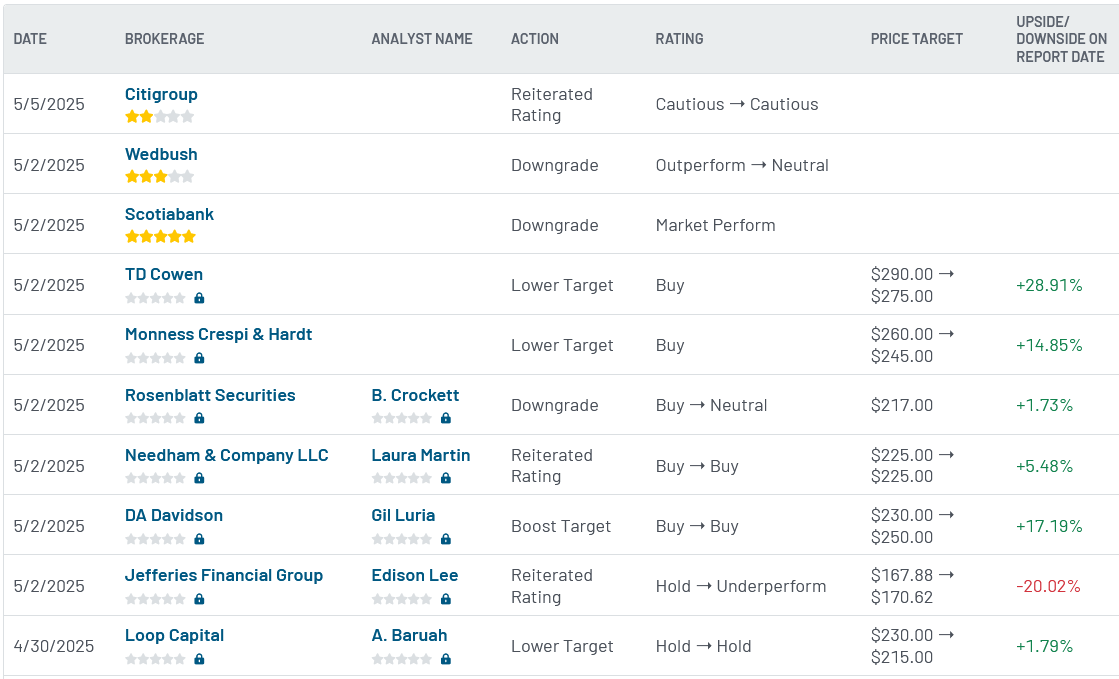Screen dimensions: 1119x679
Task: Click Wedbush's three-star rating
Action: pyautogui.click(x=159, y=176)
